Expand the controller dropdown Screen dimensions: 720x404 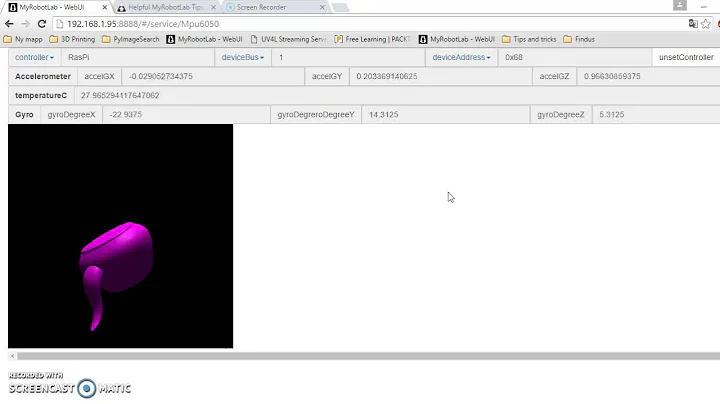click(x=34, y=57)
